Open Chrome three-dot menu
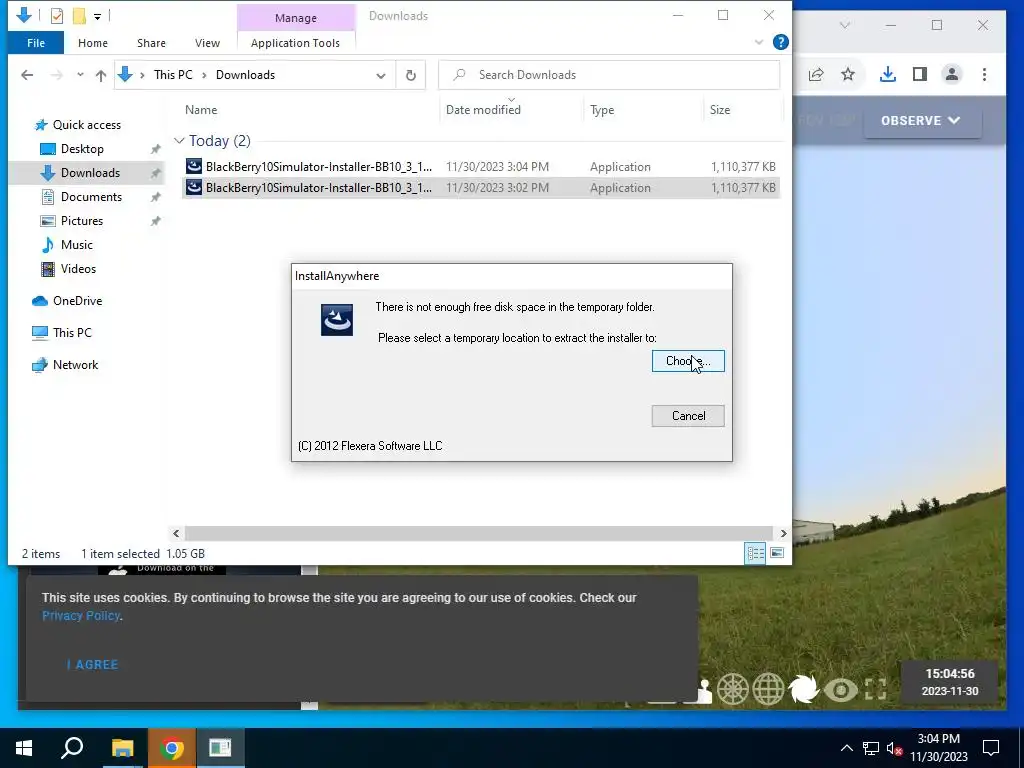This screenshot has width=1024, height=768. pyautogui.click(x=984, y=74)
